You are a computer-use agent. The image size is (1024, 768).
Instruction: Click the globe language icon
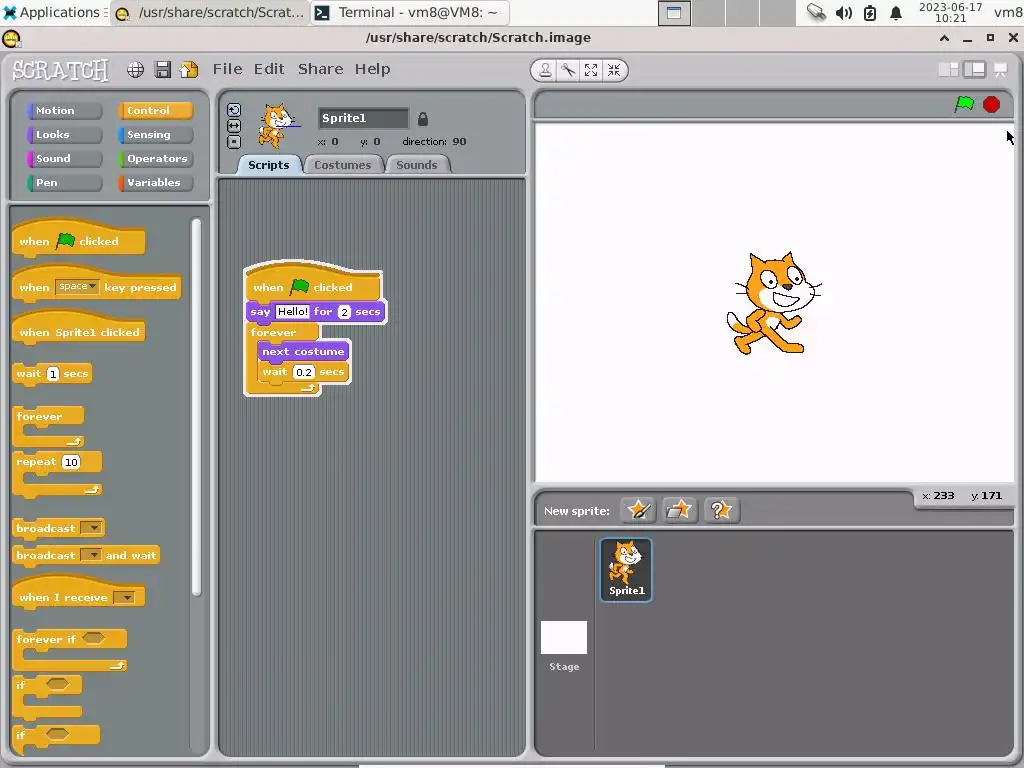coord(135,69)
